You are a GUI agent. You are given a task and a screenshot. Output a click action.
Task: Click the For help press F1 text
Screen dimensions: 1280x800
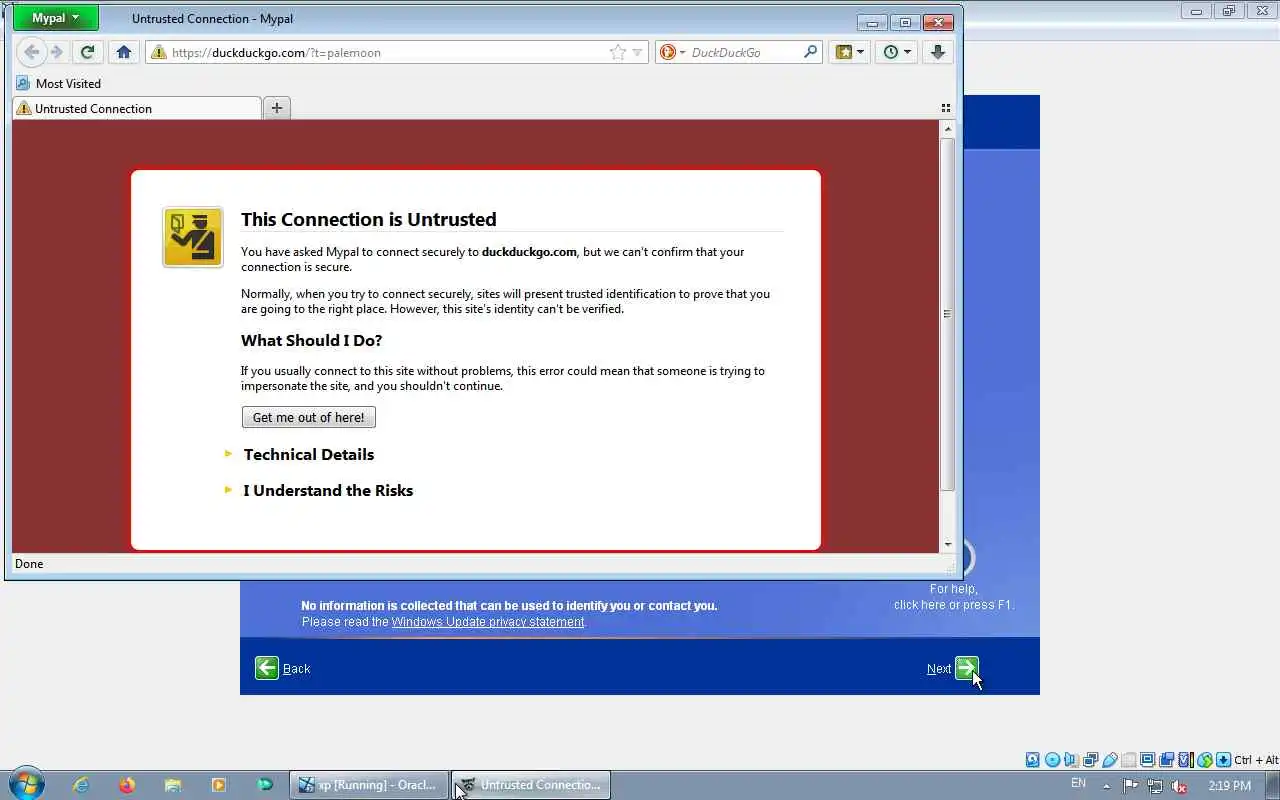tap(953, 597)
